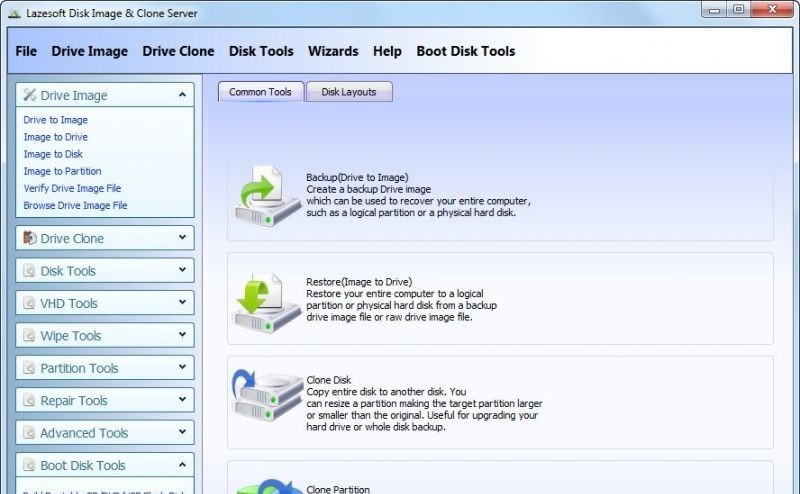Viewport: 800px width, 494px height.
Task: Expand the VHD Tools sidebar section
Action: [182, 302]
